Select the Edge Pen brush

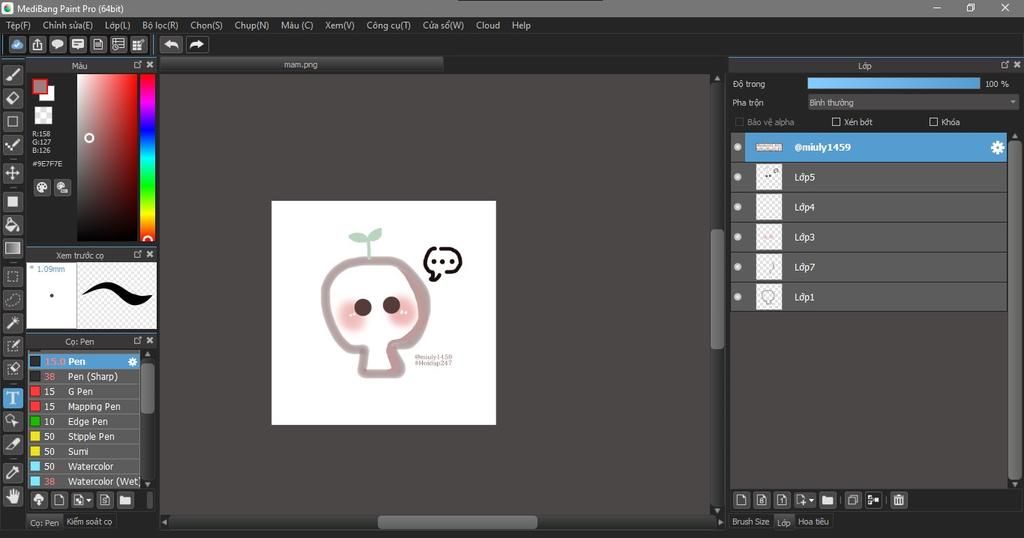[84, 422]
